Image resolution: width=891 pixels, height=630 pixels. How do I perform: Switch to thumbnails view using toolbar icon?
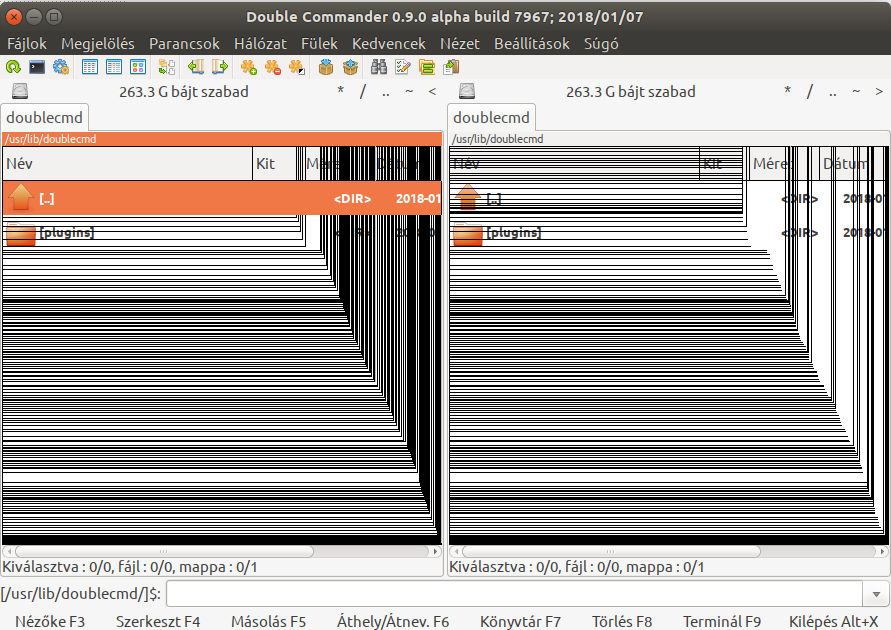pyautogui.click(x=138, y=67)
